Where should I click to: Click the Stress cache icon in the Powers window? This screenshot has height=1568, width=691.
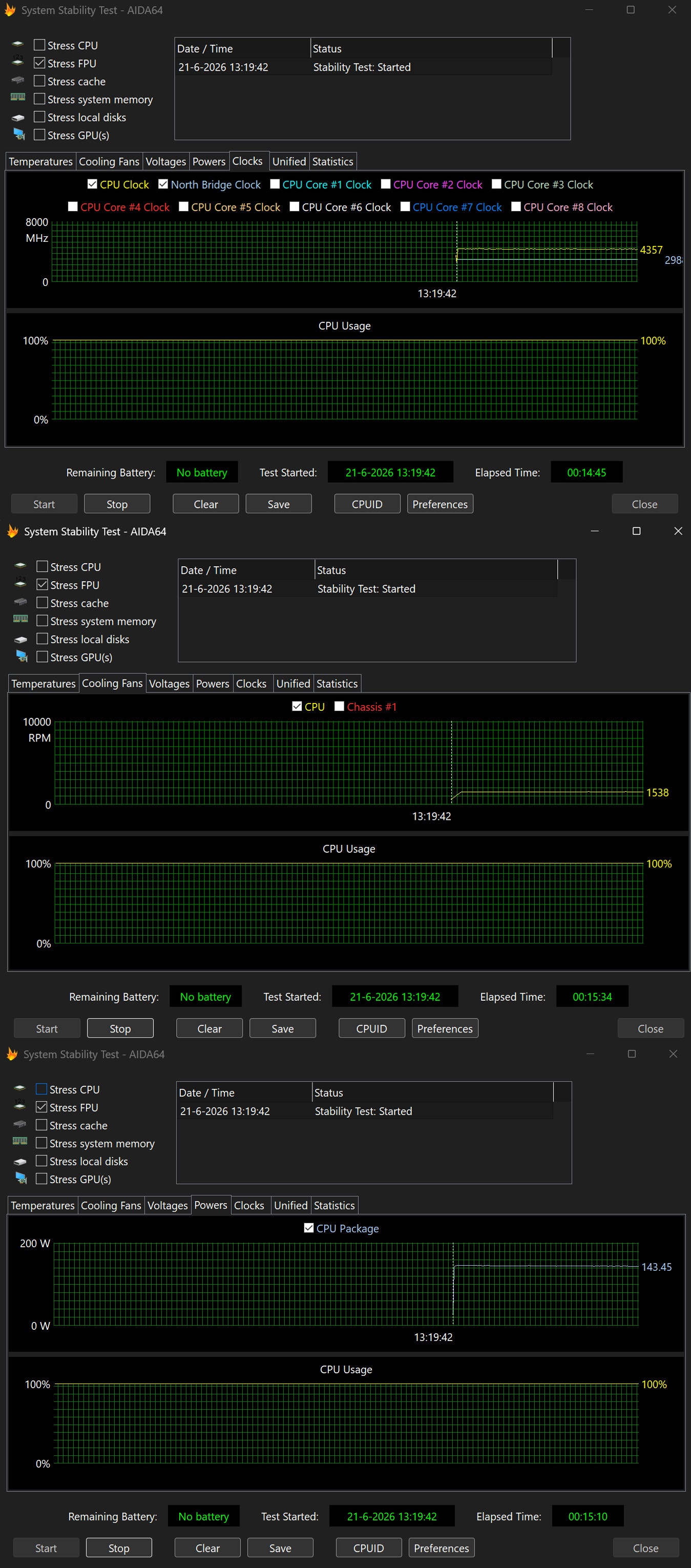(x=20, y=1125)
